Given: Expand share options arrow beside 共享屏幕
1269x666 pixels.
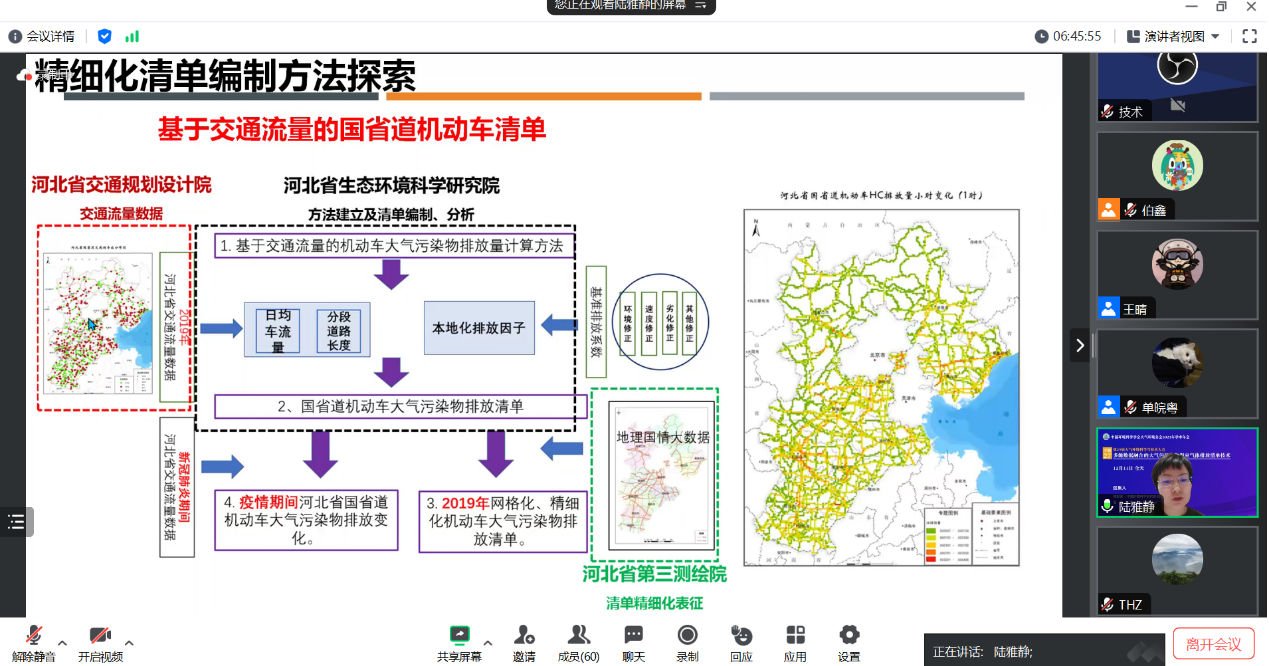Looking at the screenshot, I should tap(488, 642).
